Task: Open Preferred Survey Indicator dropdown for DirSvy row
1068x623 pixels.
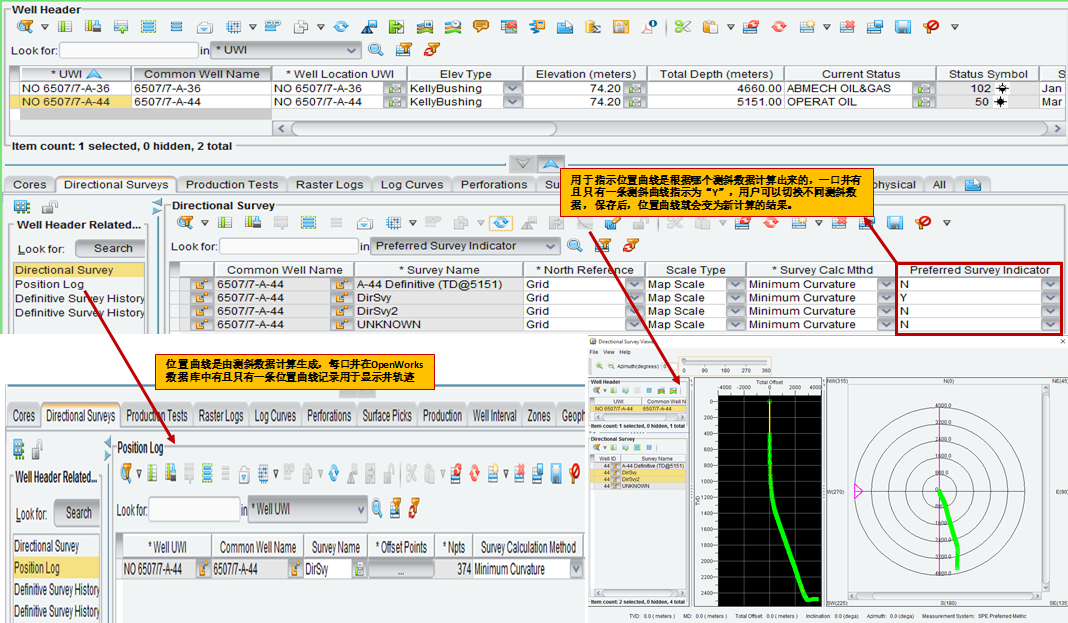Action: 1049,298
